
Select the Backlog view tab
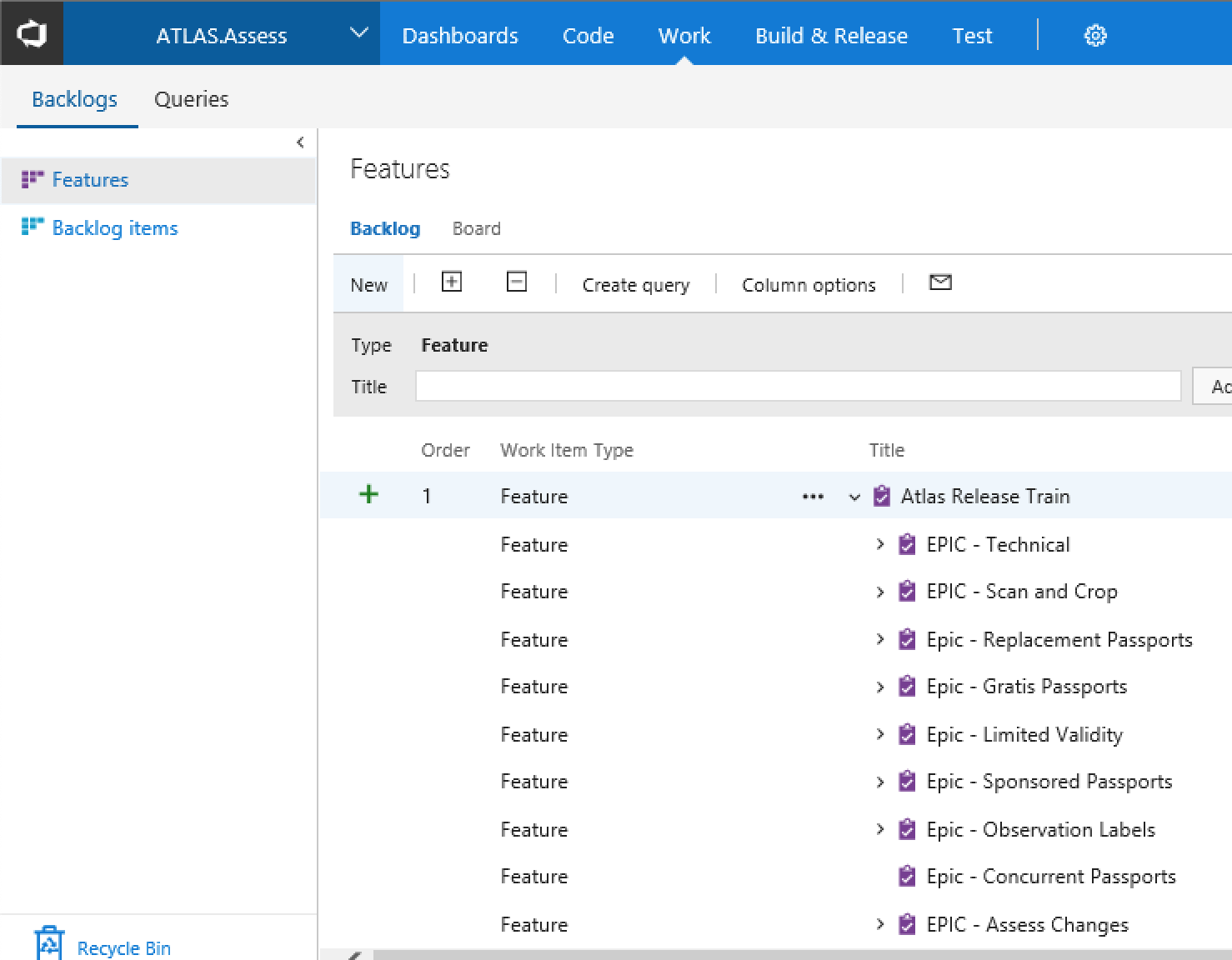click(385, 228)
